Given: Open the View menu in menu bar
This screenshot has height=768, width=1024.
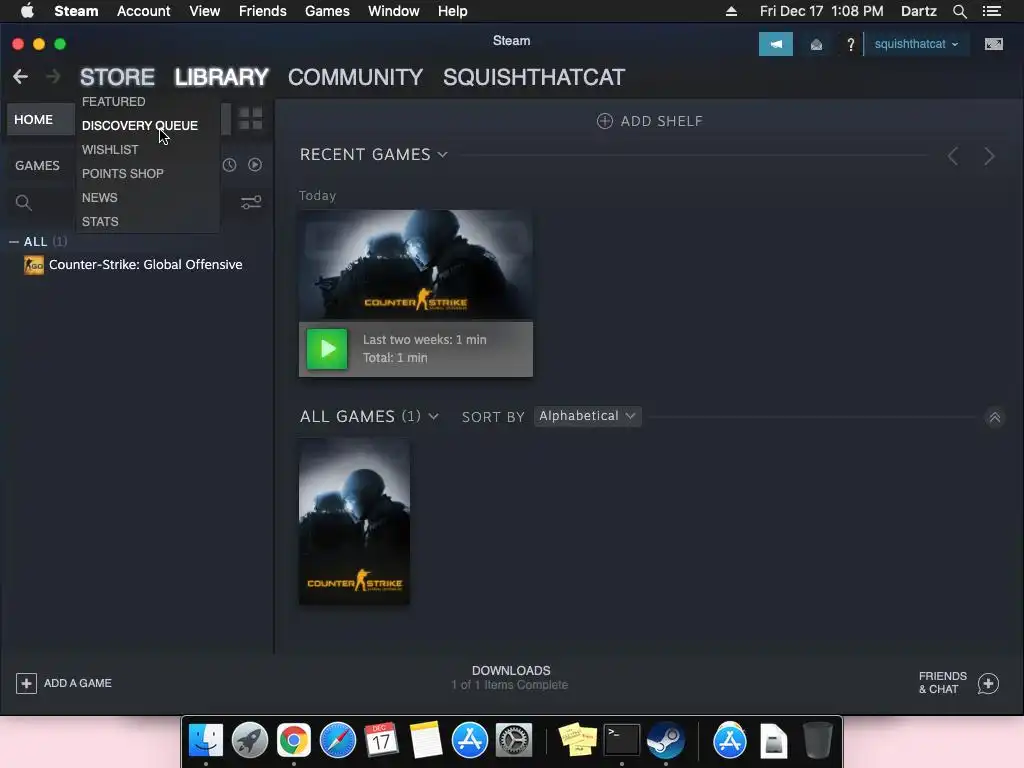Looking at the screenshot, I should coord(204,11).
